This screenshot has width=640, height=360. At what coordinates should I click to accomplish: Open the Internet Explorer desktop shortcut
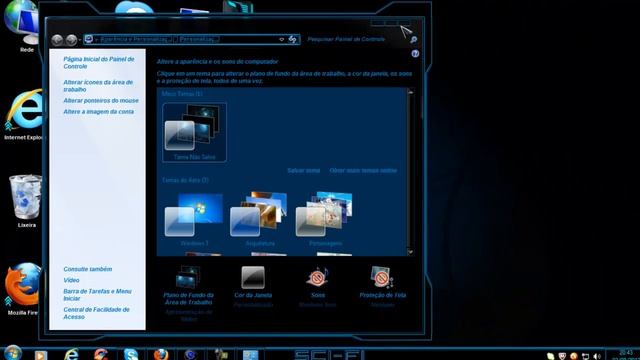[x=24, y=115]
